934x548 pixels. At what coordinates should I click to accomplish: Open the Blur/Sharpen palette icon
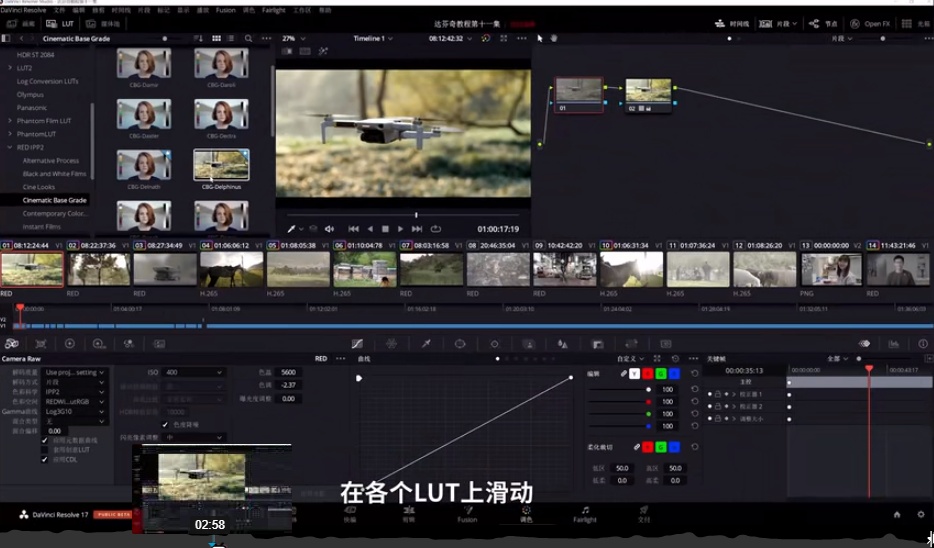point(562,344)
